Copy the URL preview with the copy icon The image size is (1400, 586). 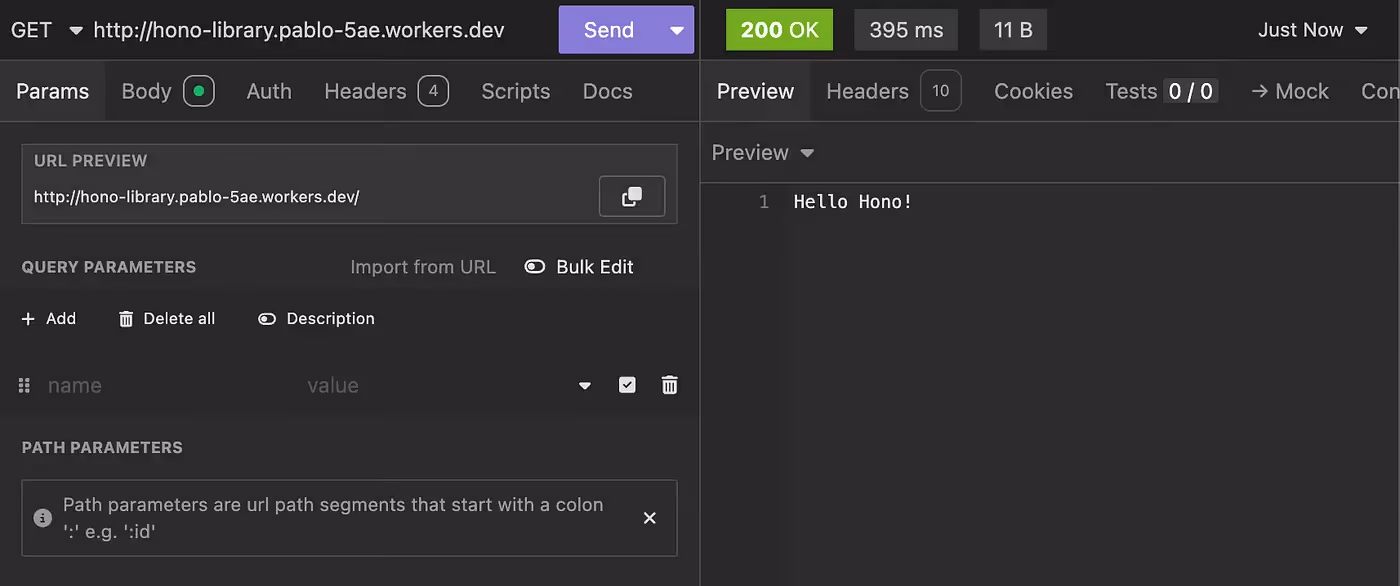(631, 197)
